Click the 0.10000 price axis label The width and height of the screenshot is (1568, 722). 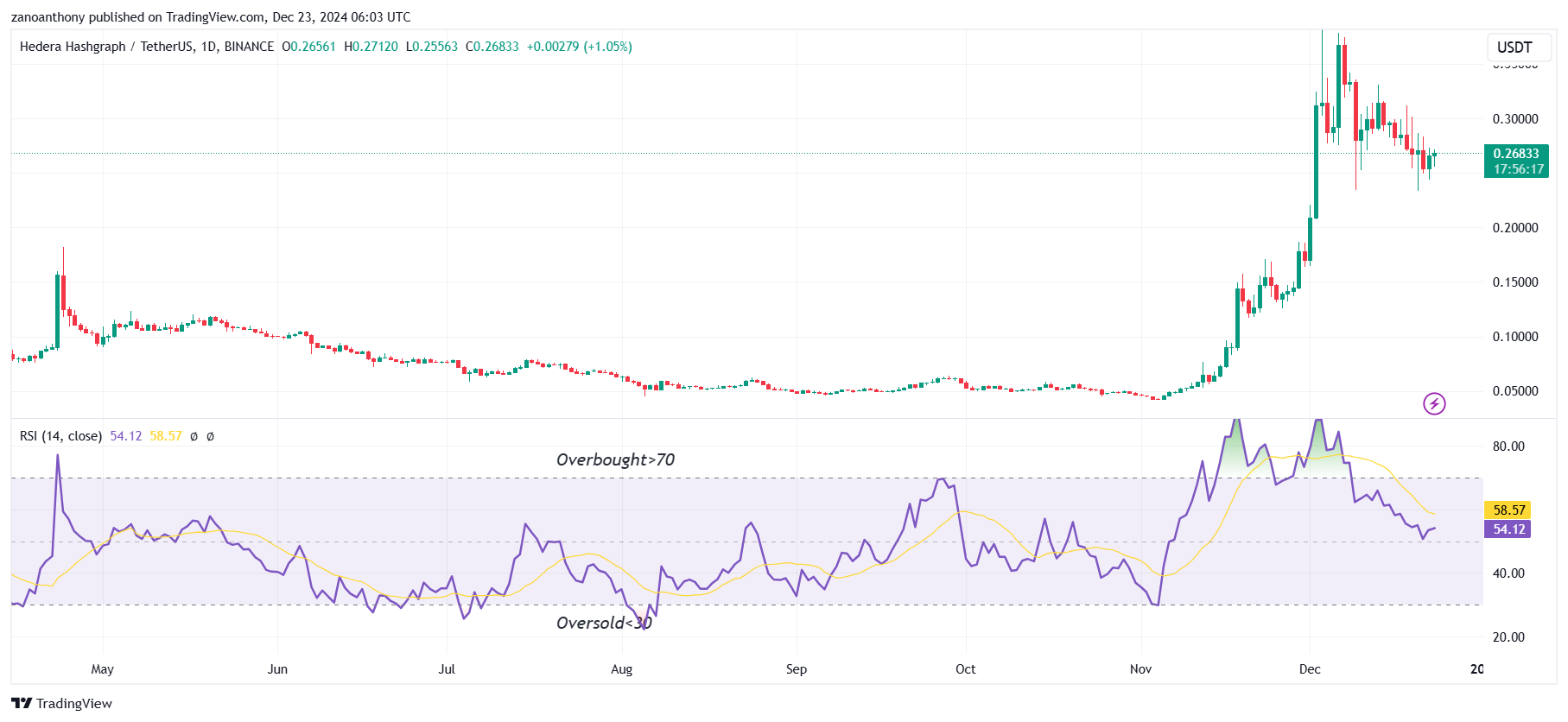tap(1515, 337)
